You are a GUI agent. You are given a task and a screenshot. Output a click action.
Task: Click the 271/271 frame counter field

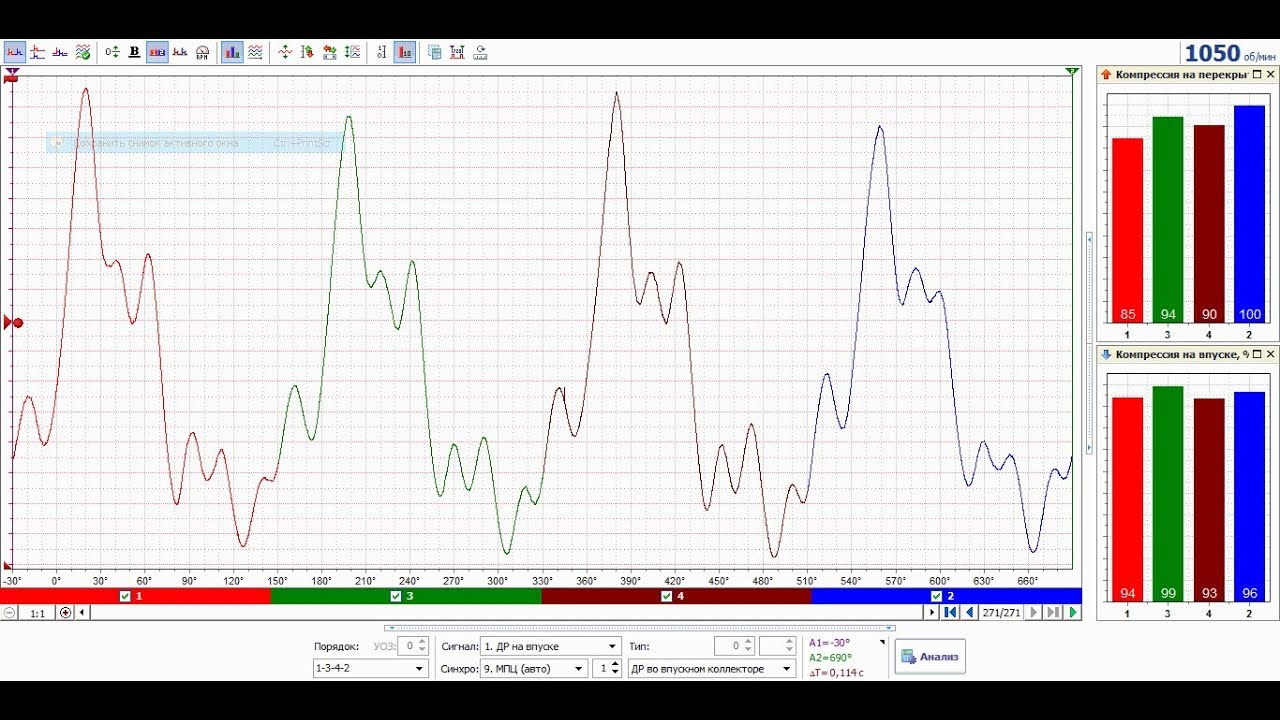[x=1001, y=613]
